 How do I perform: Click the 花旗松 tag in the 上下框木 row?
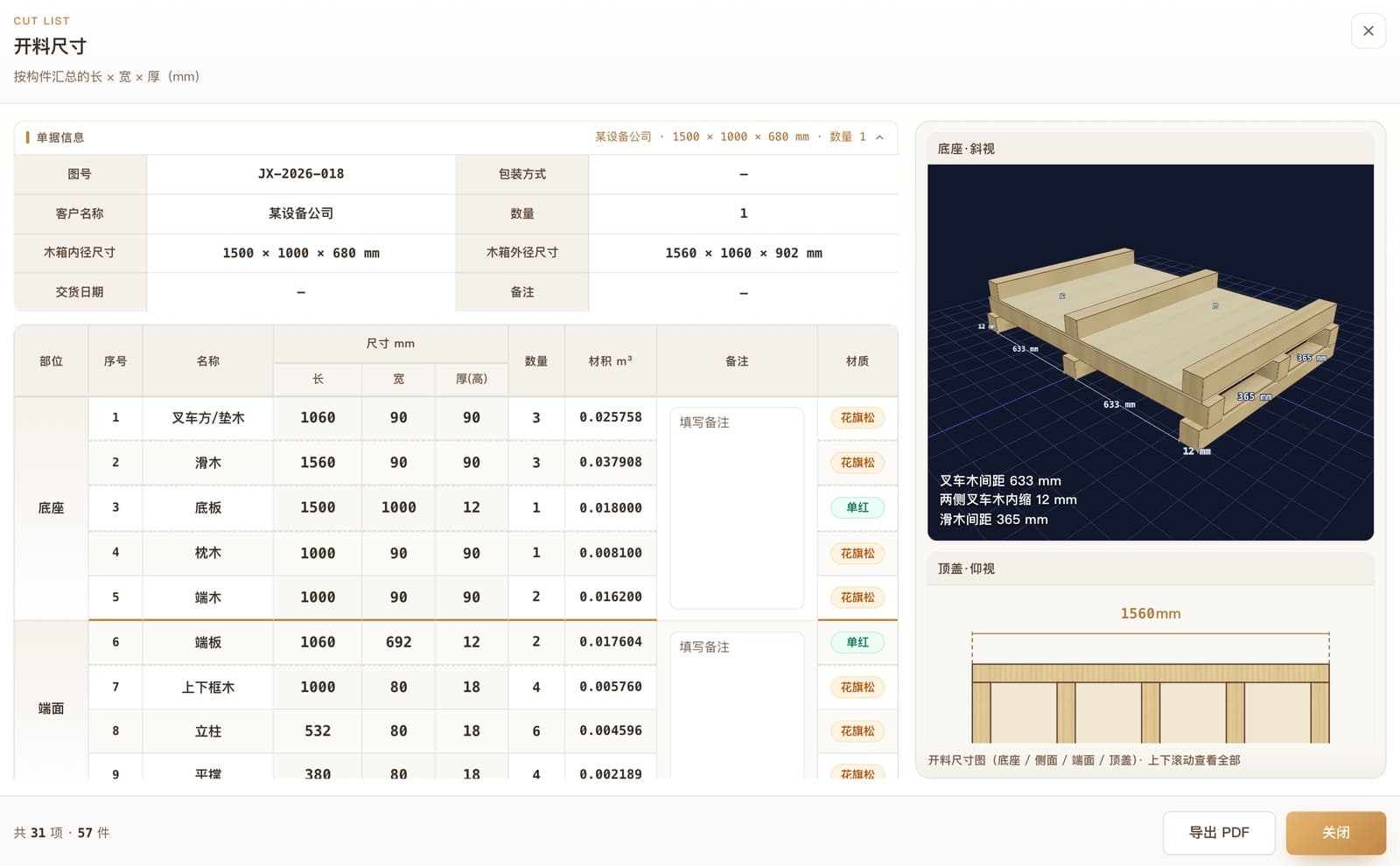point(857,688)
